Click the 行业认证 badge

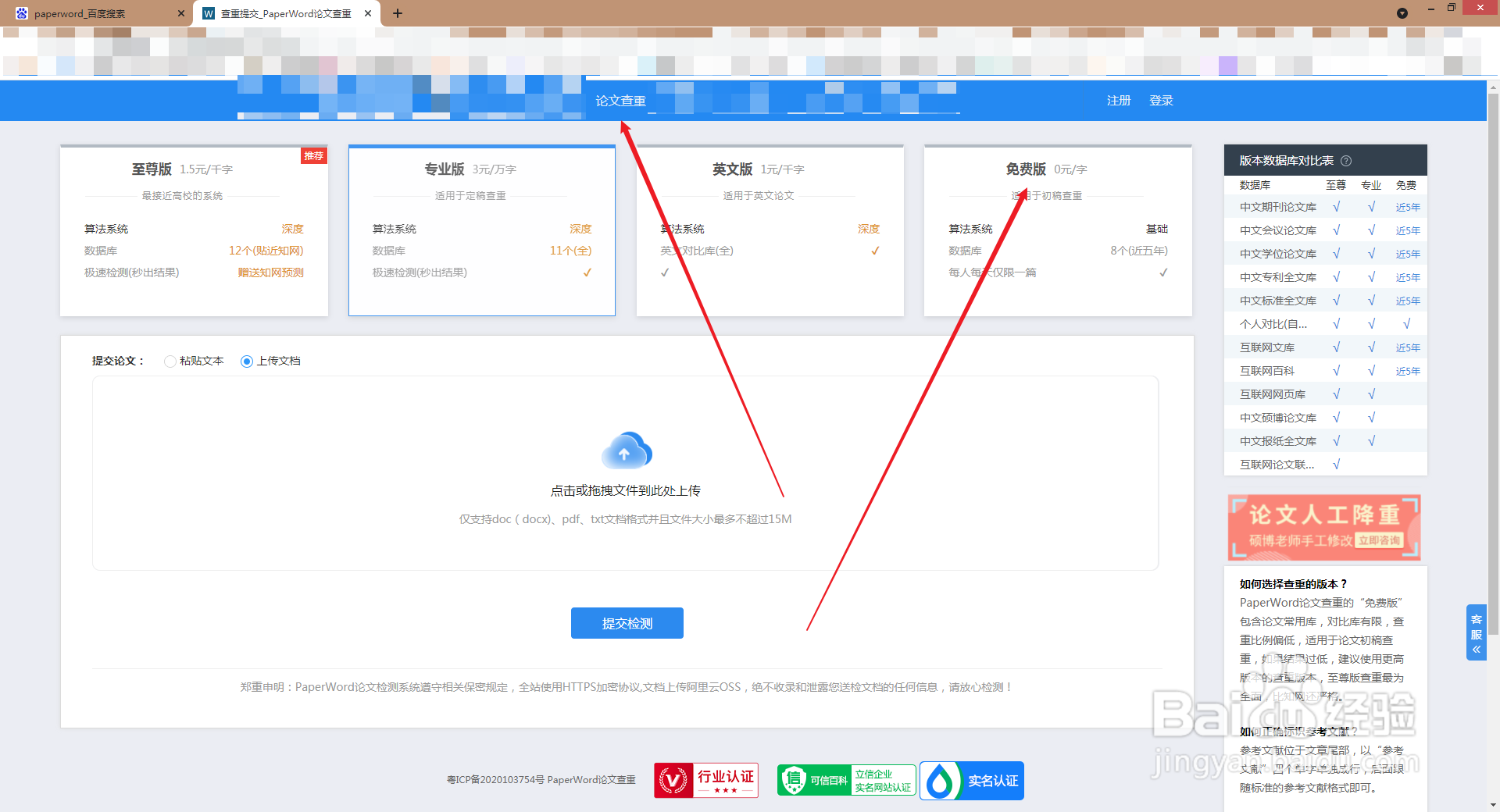pos(706,780)
